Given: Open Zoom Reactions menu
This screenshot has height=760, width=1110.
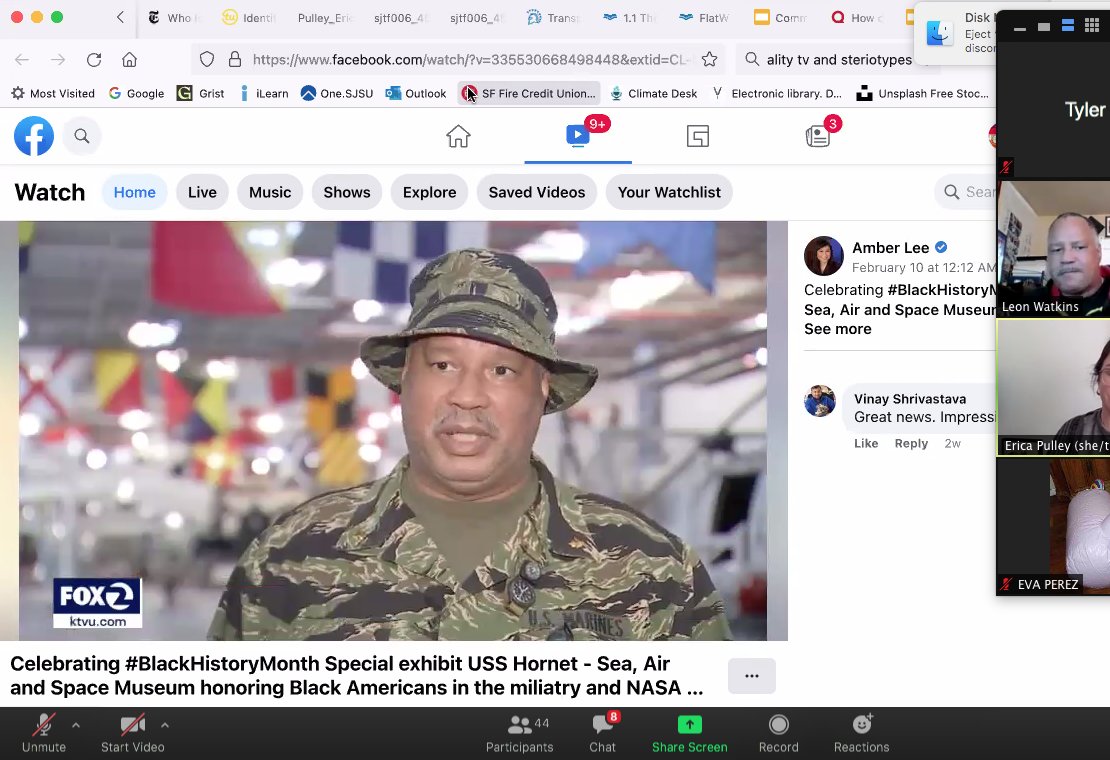Looking at the screenshot, I should point(862,734).
